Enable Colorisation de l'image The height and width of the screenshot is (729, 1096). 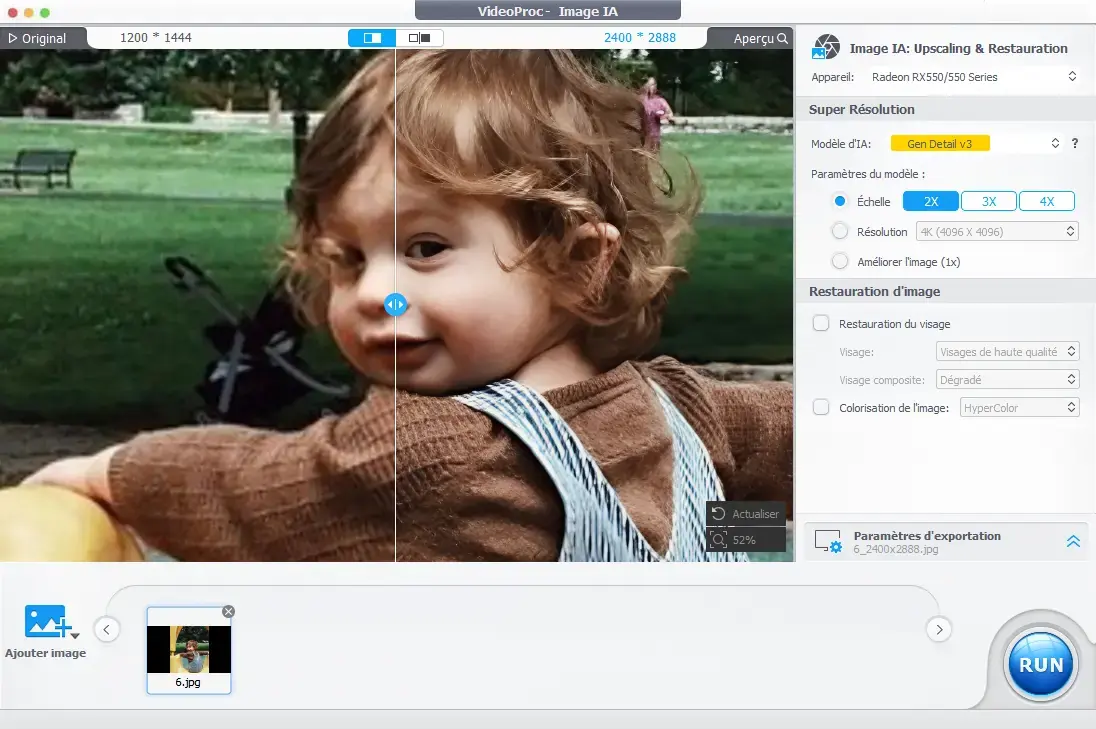point(821,407)
